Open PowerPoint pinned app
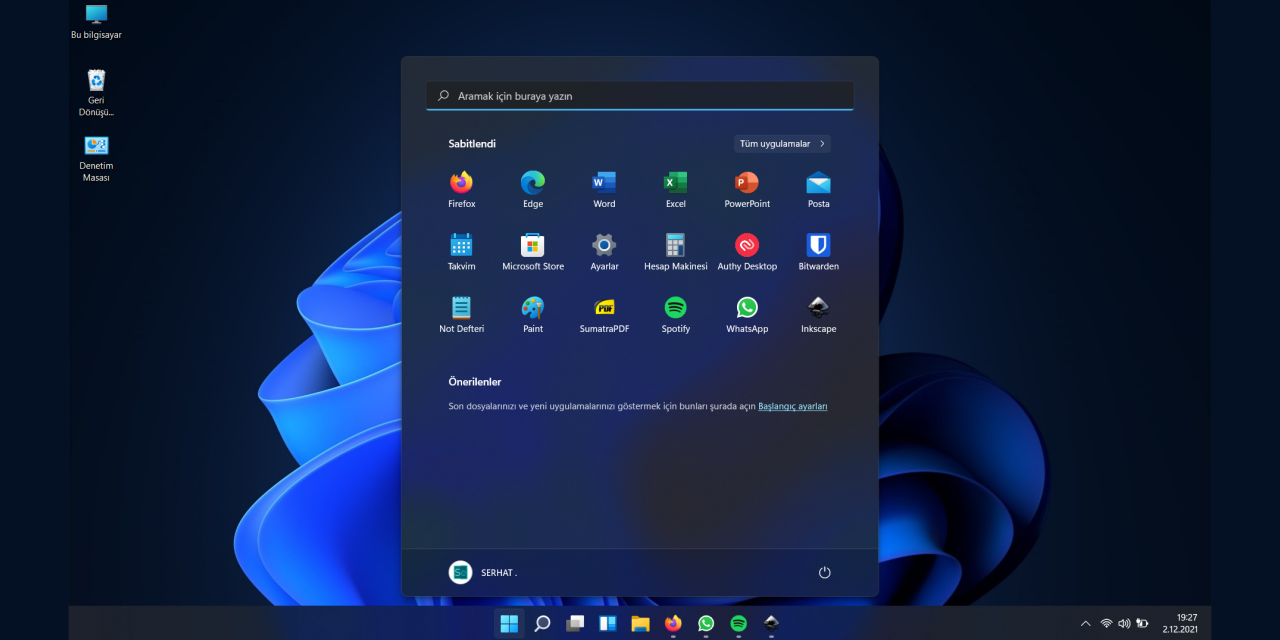 tap(747, 189)
